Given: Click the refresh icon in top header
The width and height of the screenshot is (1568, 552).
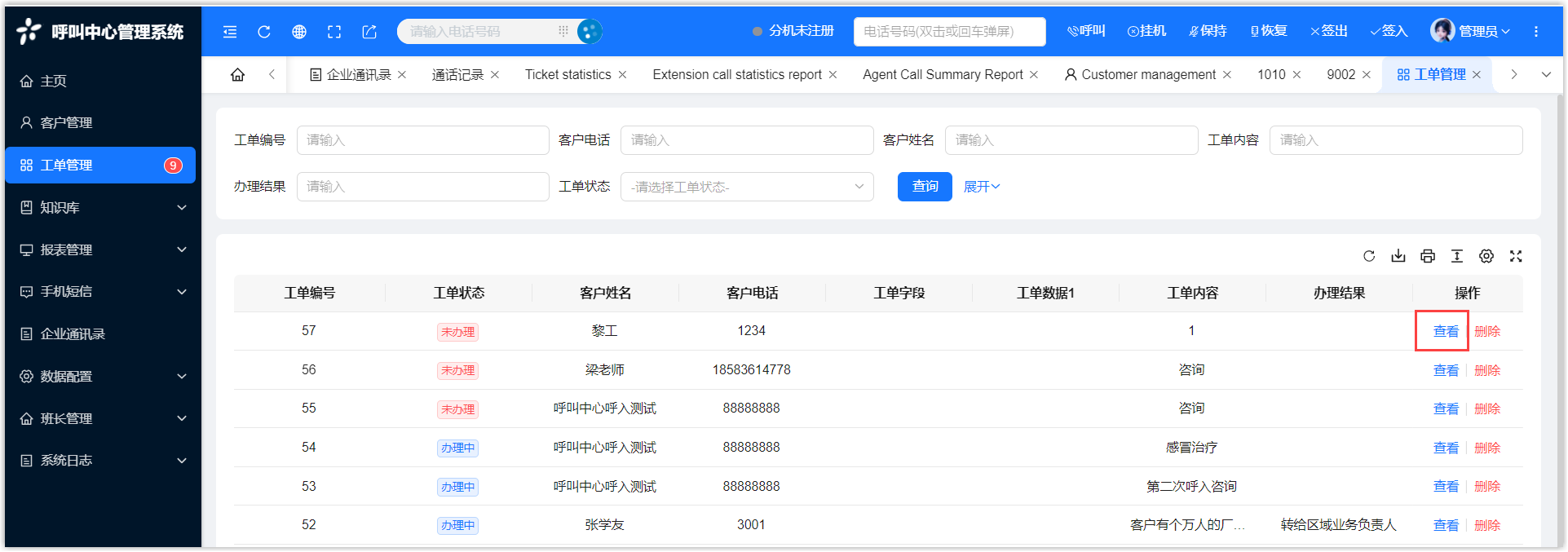Looking at the screenshot, I should 263,32.
